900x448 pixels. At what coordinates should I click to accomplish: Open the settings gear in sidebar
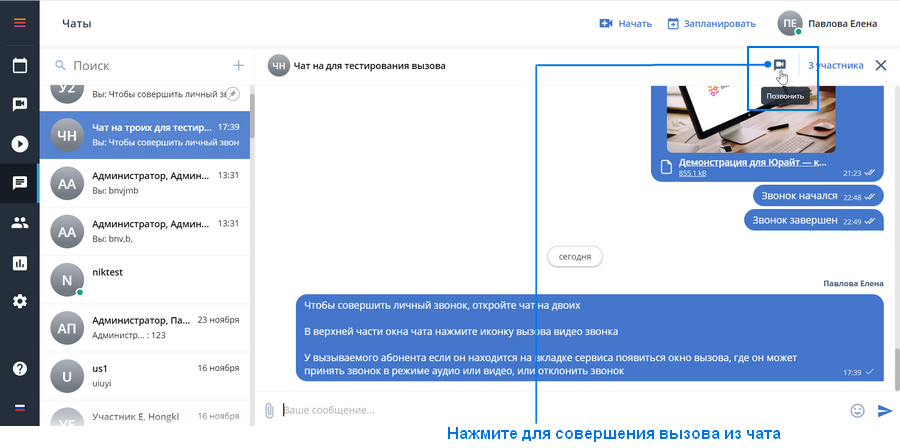pos(20,301)
